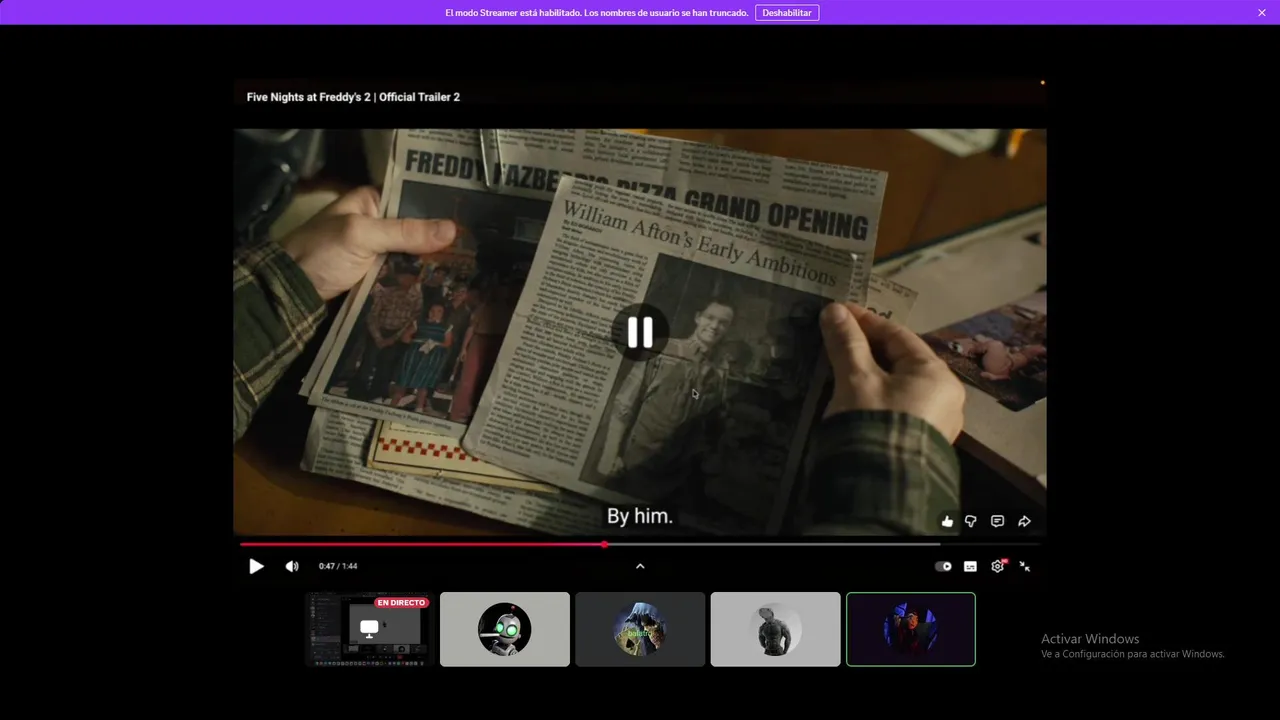The height and width of the screenshot is (720, 1280).
Task: Expand the chevron below the video
Action: click(x=640, y=566)
